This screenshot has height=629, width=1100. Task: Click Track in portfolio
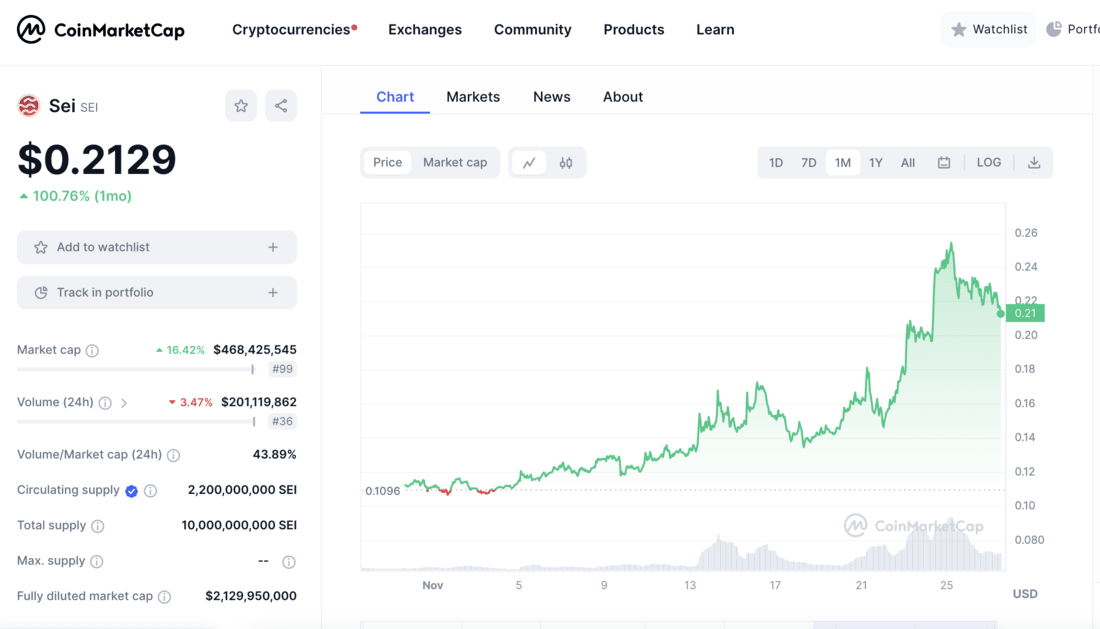click(x=156, y=292)
